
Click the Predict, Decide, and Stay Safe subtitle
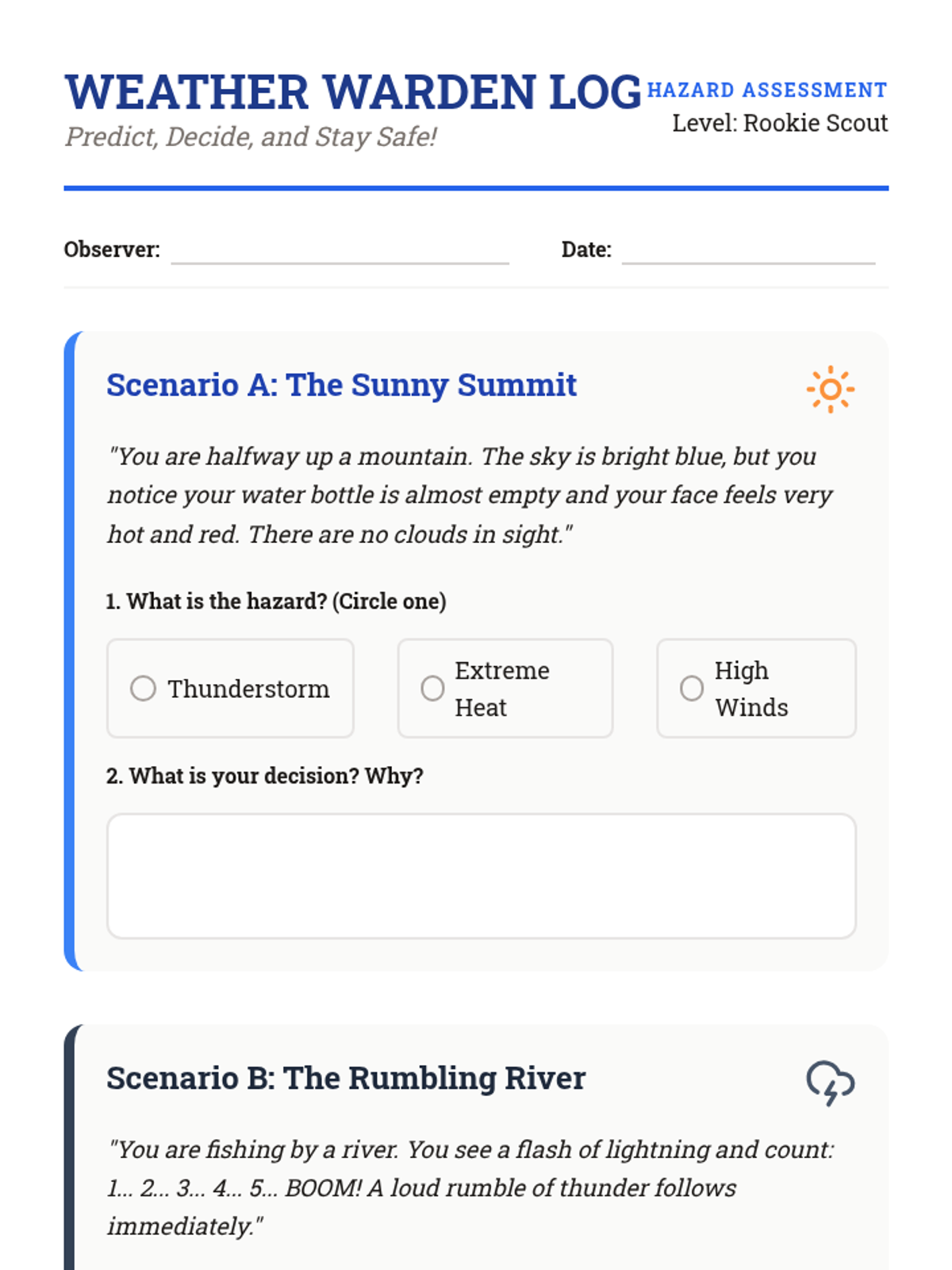click(x=251, y=137)
